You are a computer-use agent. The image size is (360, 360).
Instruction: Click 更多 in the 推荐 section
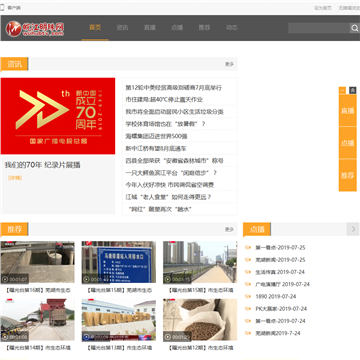229,229
